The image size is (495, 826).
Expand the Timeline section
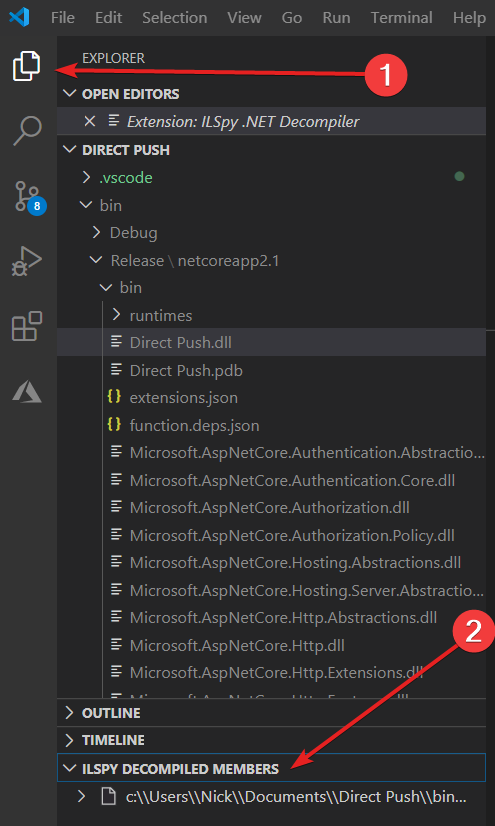69,740
